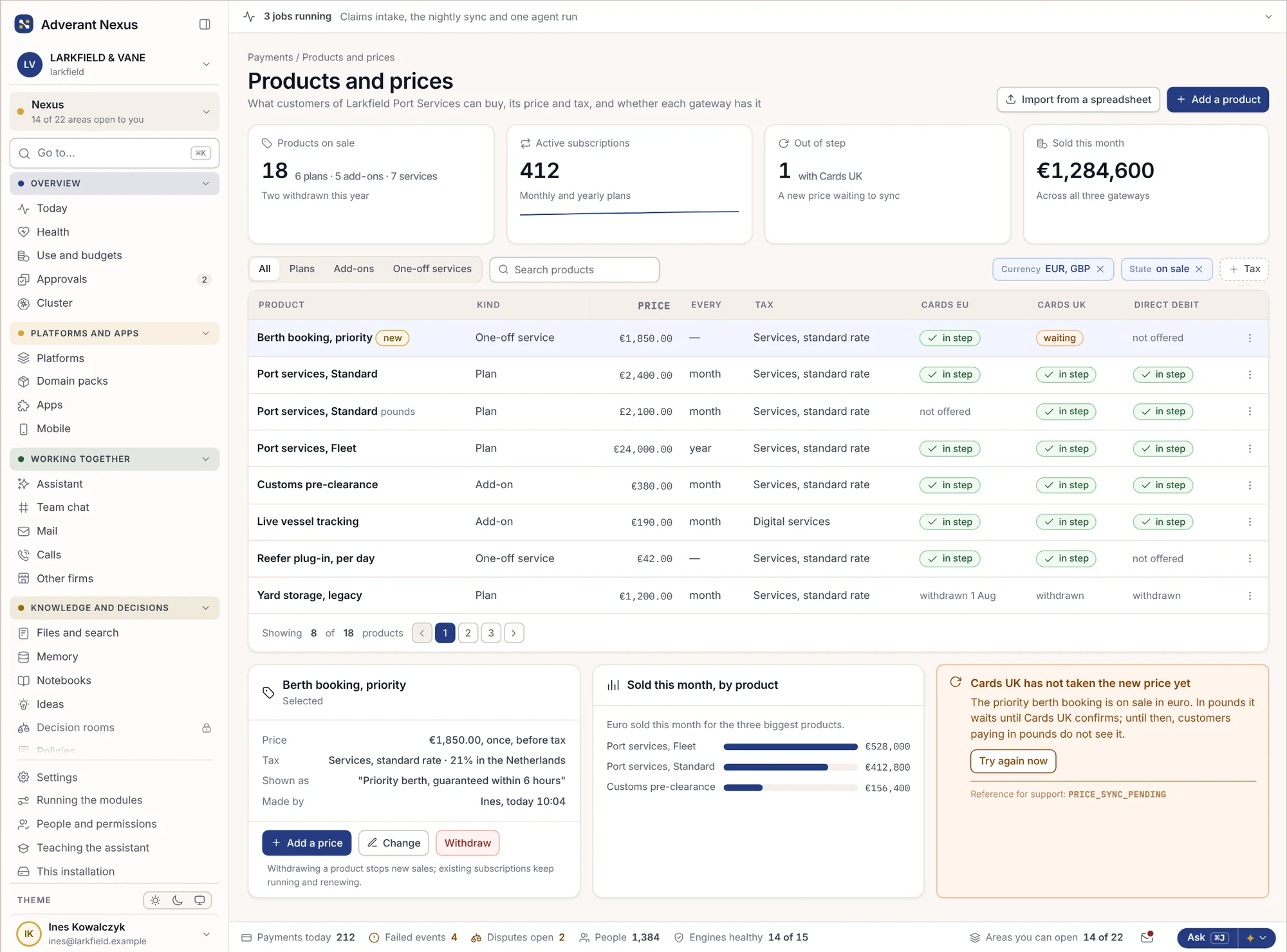This screenshot has height=952, width=1287.
Task: Remove the State on sale filter
Action: [1199, 270]
